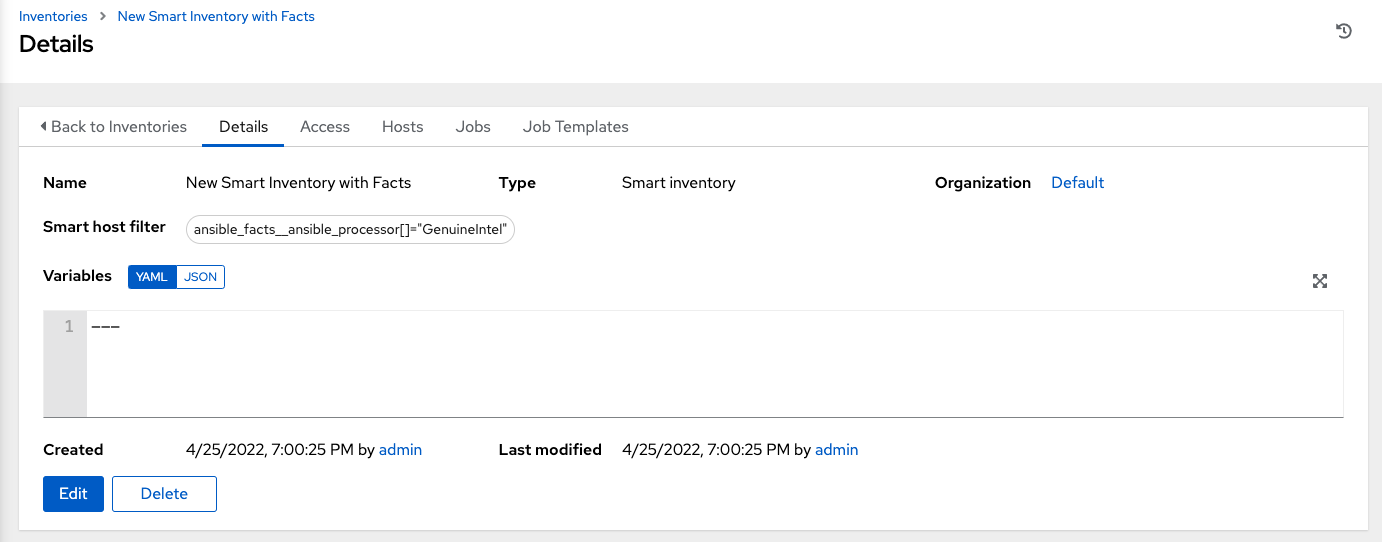Click the Edit button
1382x542 pixels.
[x=73, y=494]
